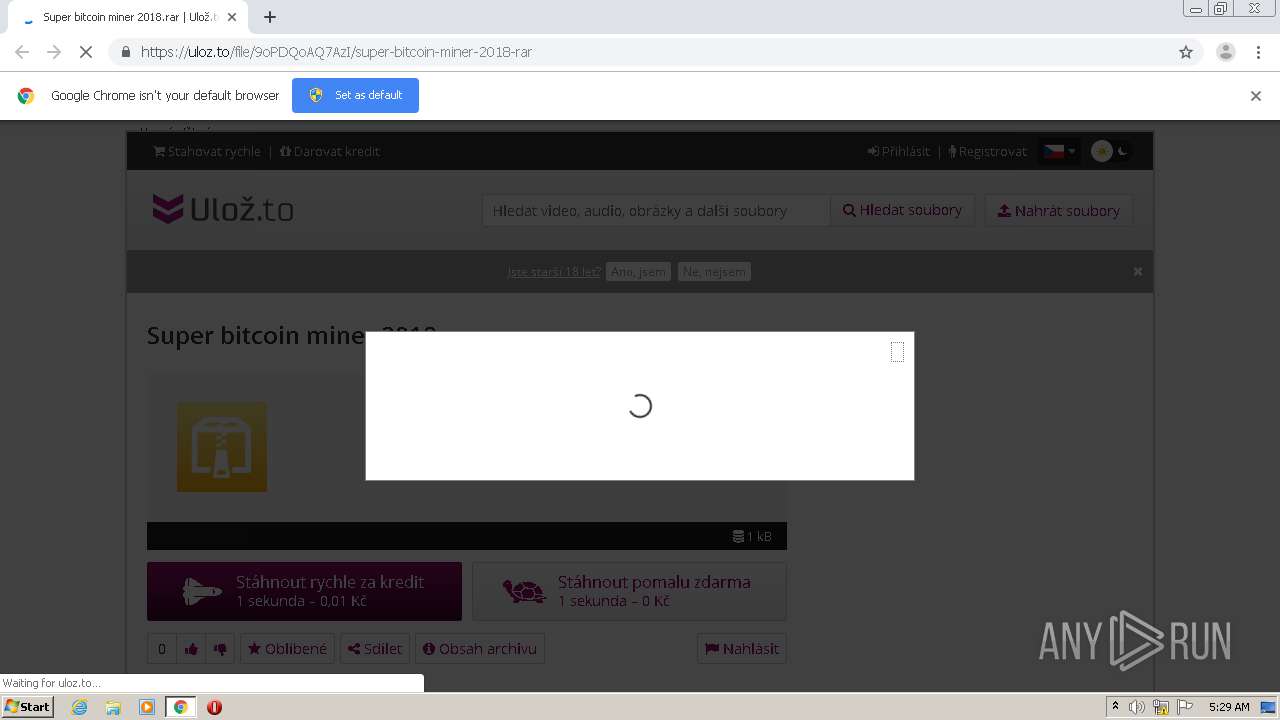
Task: Click Stáhnout pomalu zdarma
Action: click(x=629, y=591)
